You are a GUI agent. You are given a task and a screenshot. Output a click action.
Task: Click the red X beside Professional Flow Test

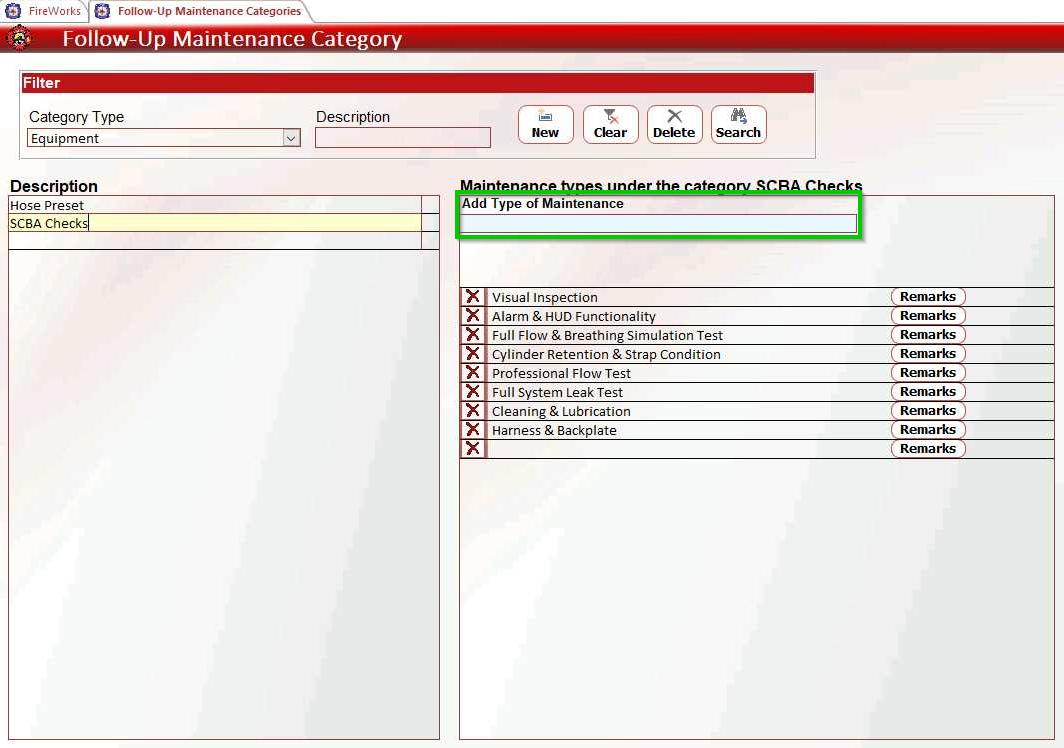(472, 372)
